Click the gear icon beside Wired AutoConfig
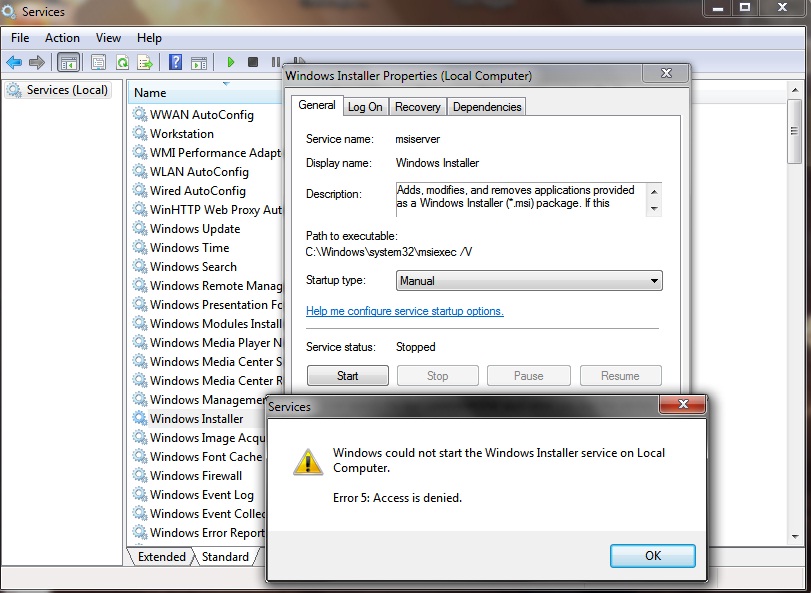This screenshot has width=811, height=593. (x=140, y=190)
